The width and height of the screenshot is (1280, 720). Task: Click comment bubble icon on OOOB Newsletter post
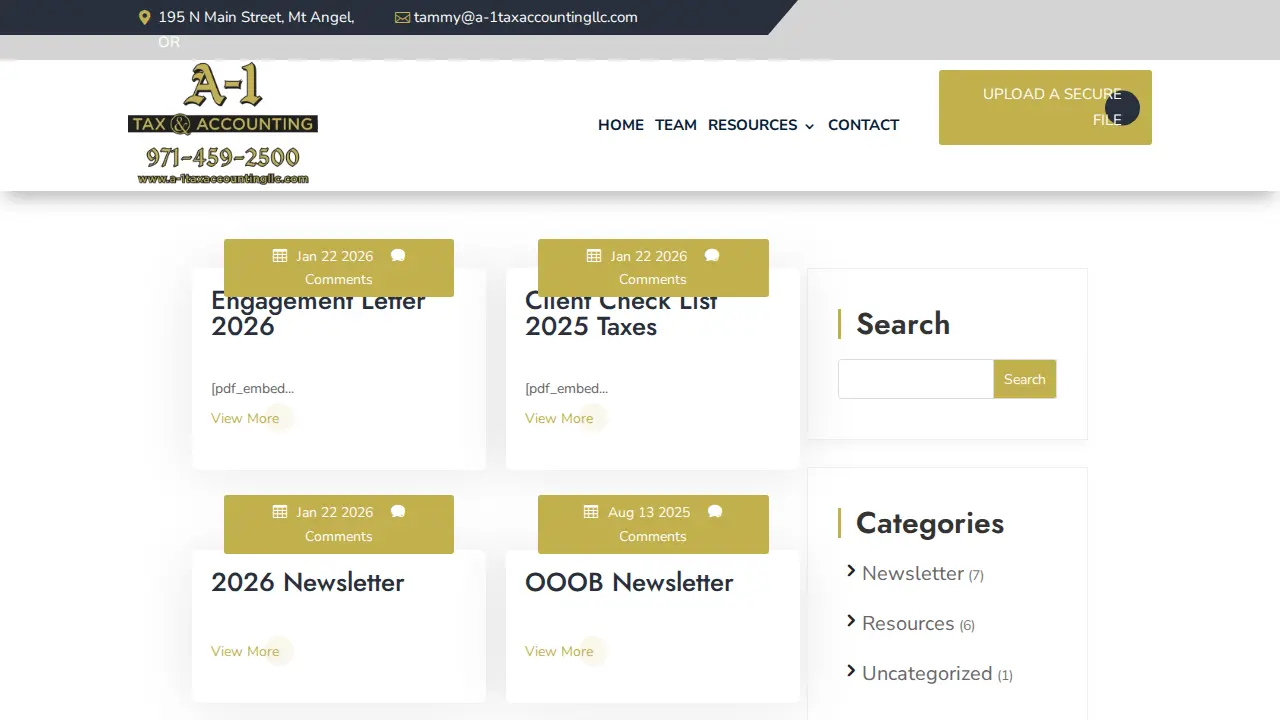coord(715,512)
